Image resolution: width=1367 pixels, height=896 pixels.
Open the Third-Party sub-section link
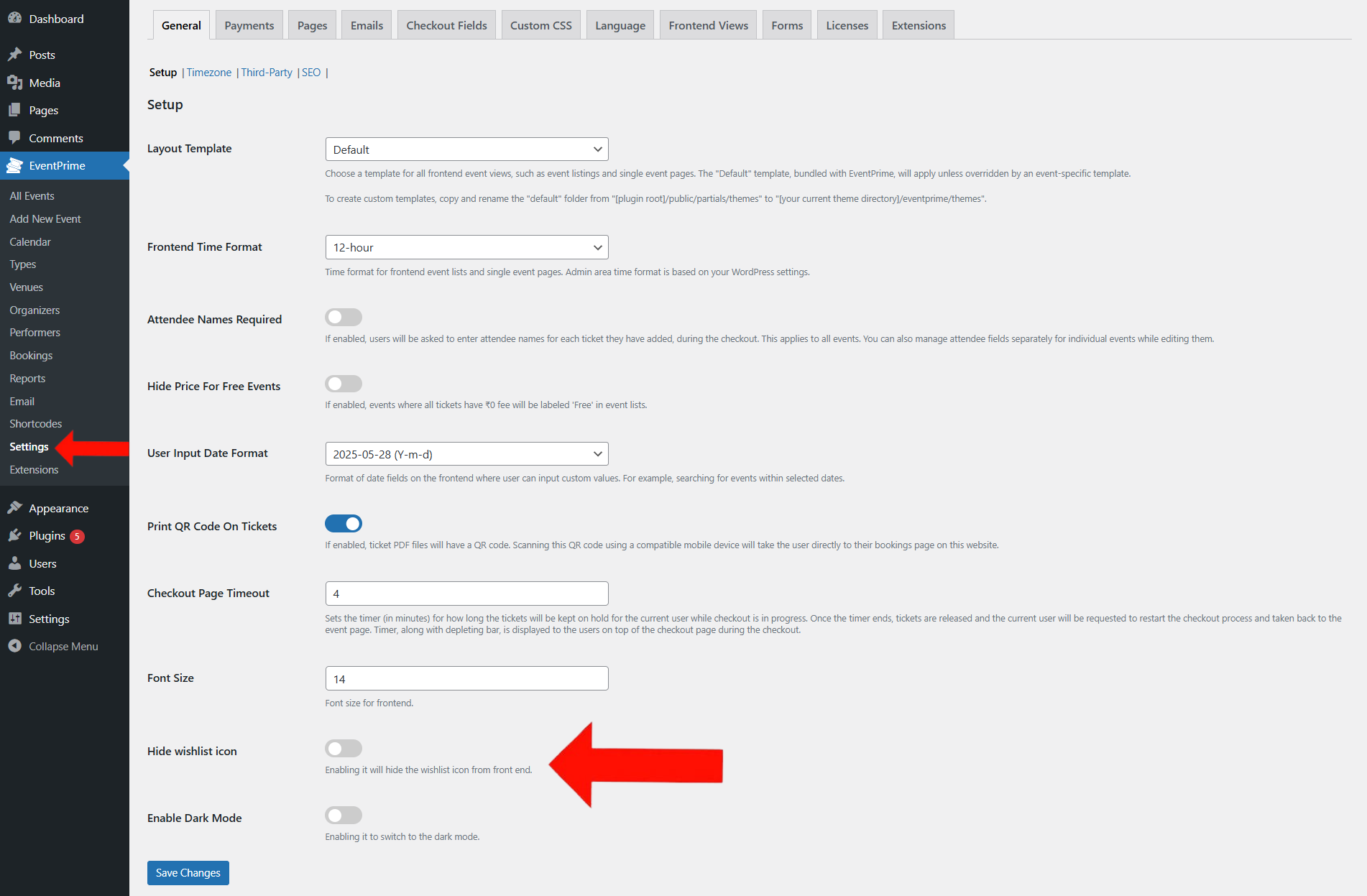[267, 73]
